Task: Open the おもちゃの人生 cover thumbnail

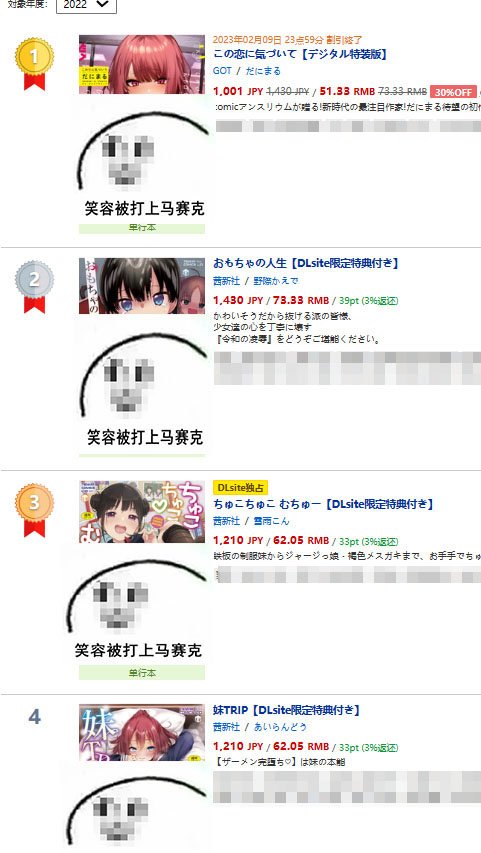Action: pos(142,286)
